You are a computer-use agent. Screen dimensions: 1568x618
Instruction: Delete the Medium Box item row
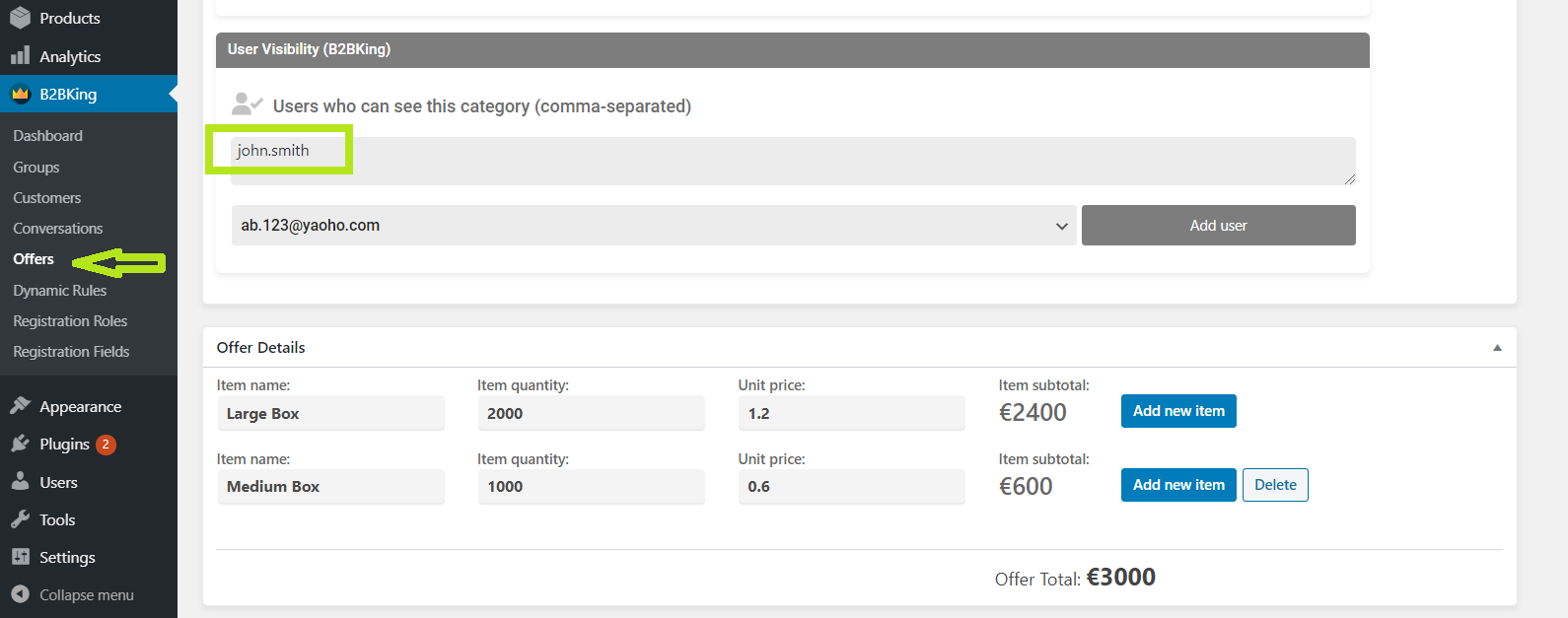click(x=1275, y=485)
